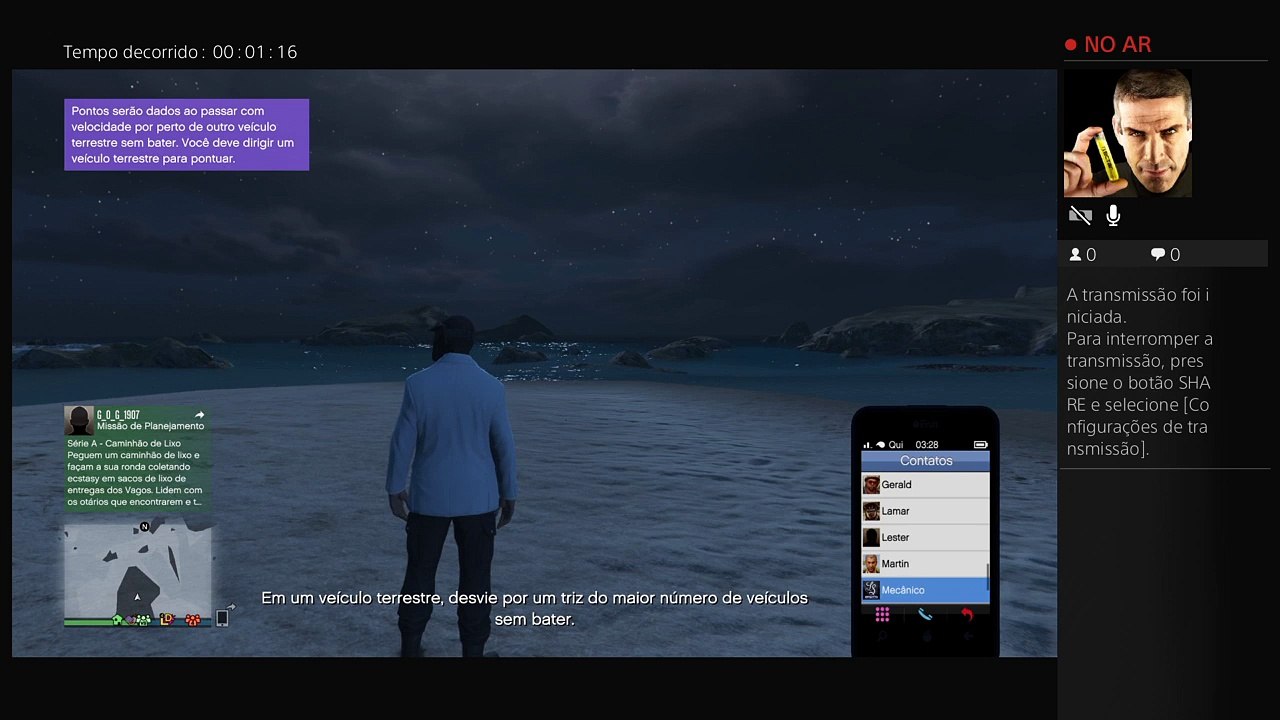Click Lamar's portrait thumbnail
Image resolution: width=1280 pixels, height=720 pixels.
click(871, 511)
